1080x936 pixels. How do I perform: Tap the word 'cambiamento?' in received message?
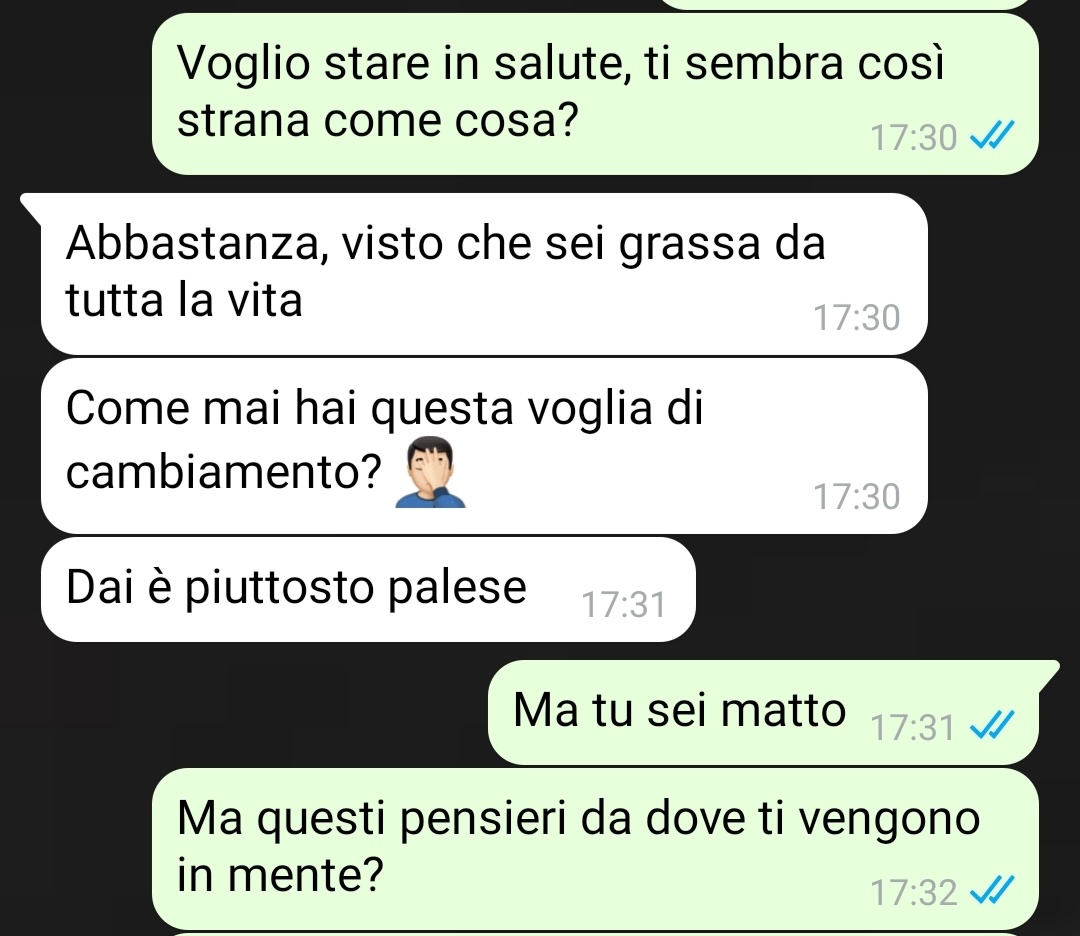[224, 472]
